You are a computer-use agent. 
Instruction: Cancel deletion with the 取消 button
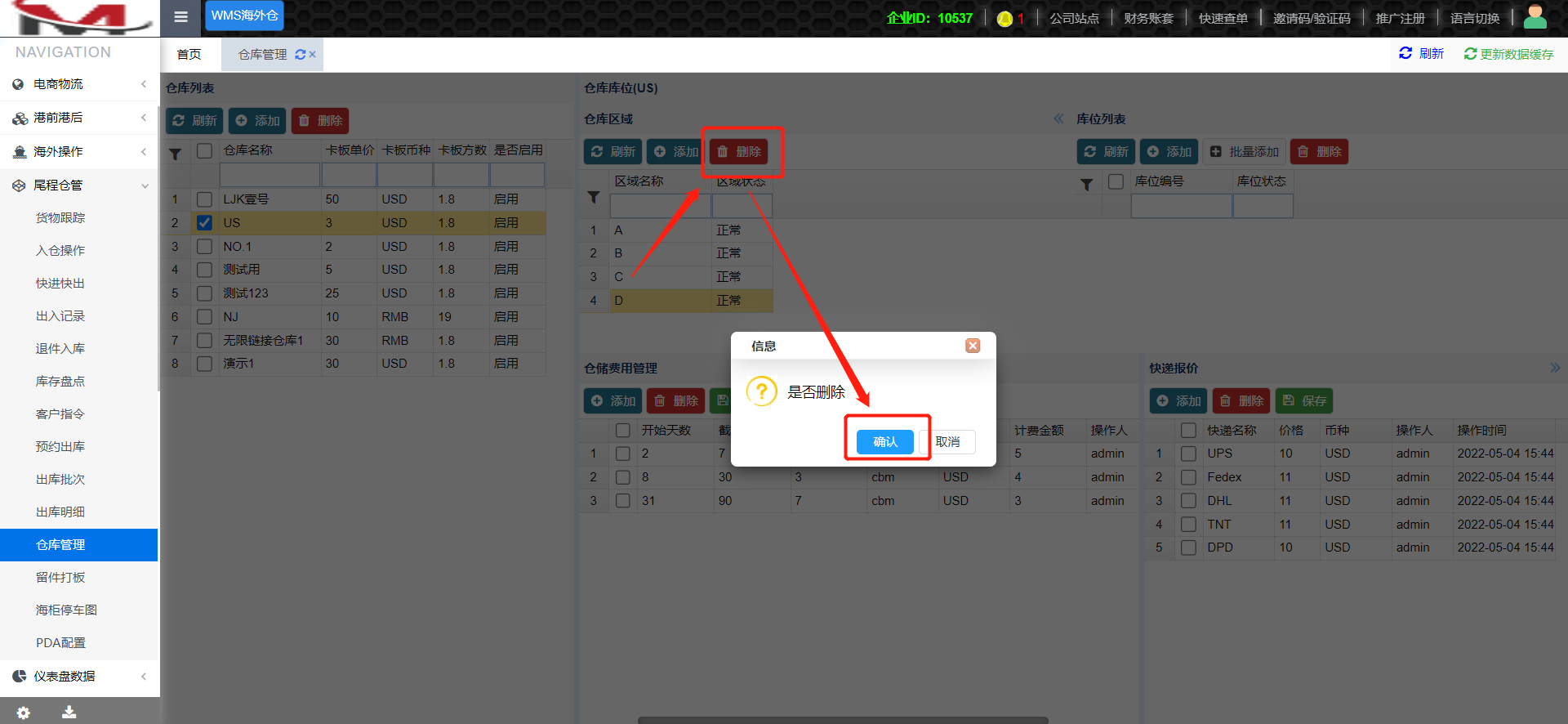pos(947,442)
